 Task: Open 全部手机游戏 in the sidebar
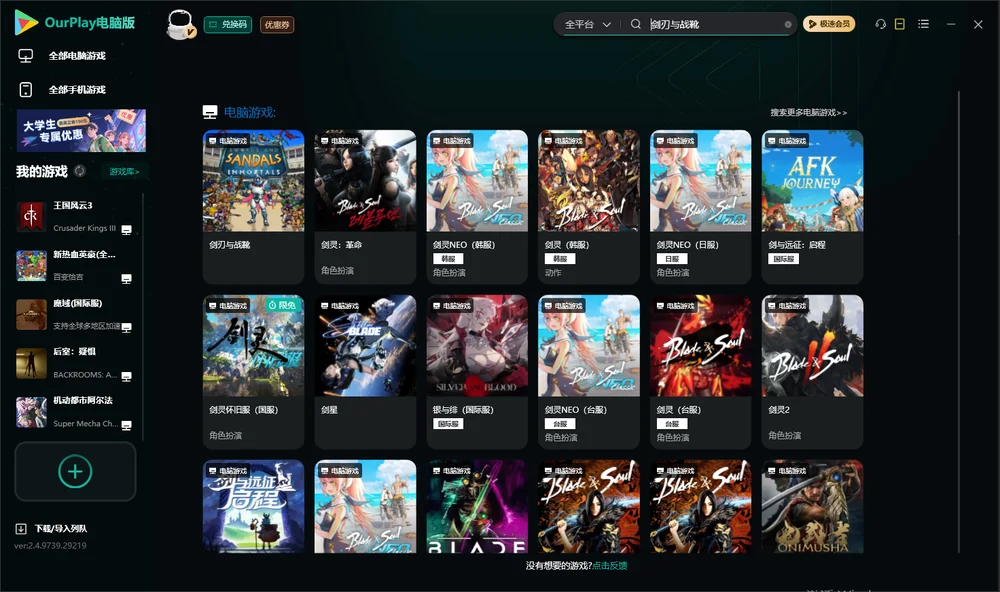pos(77,90)
